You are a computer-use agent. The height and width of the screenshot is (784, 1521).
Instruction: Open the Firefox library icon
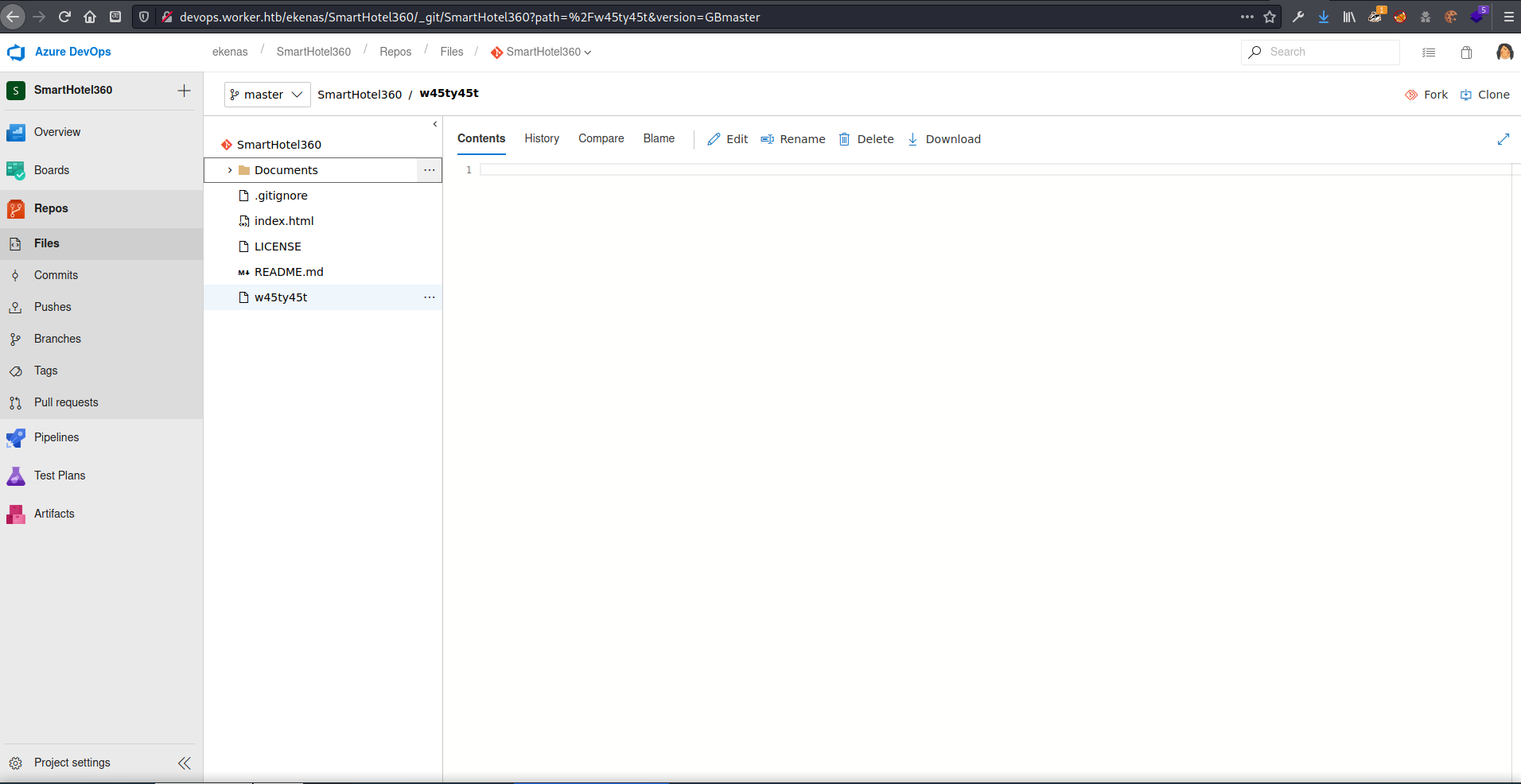[1349, 17]
